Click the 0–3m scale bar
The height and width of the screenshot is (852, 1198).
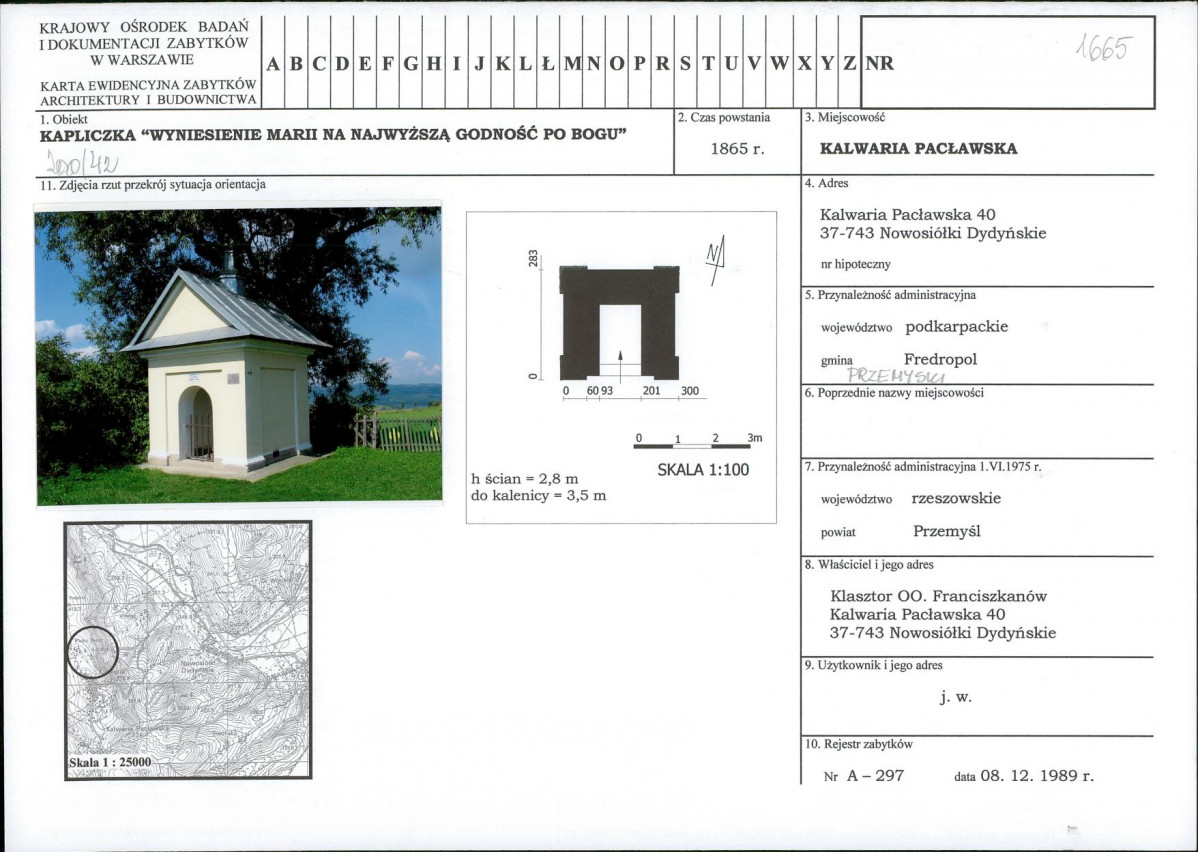pyautogui.click(x=692, y=443)
